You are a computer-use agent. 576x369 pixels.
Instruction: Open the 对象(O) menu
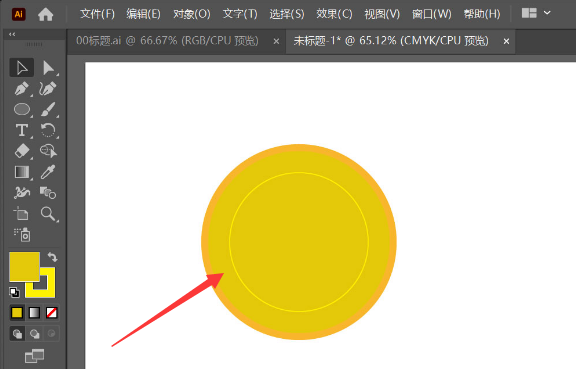(192, 14)
